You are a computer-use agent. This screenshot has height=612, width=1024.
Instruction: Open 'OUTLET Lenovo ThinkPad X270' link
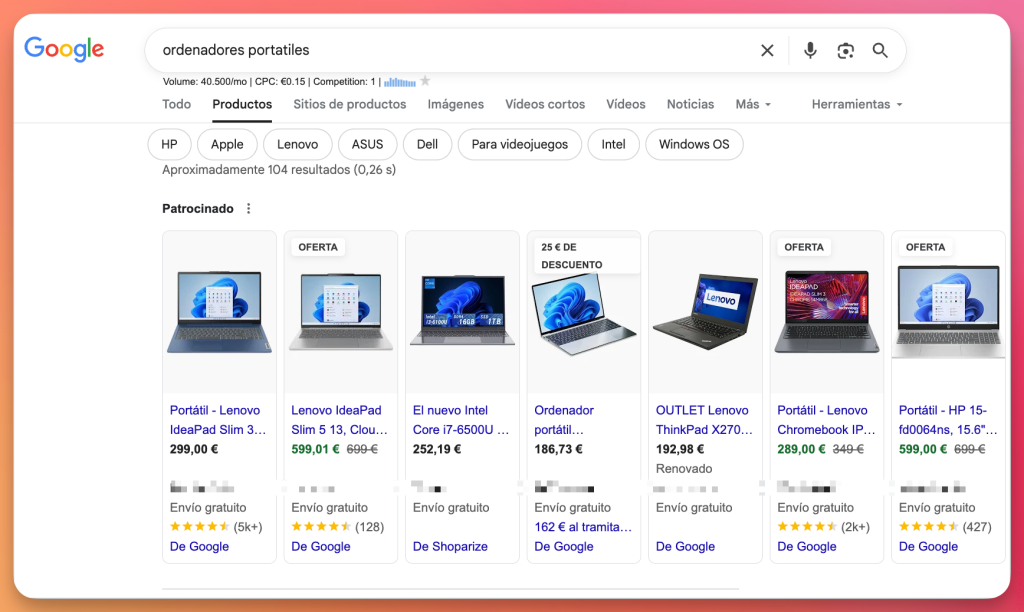coord(704,420)
